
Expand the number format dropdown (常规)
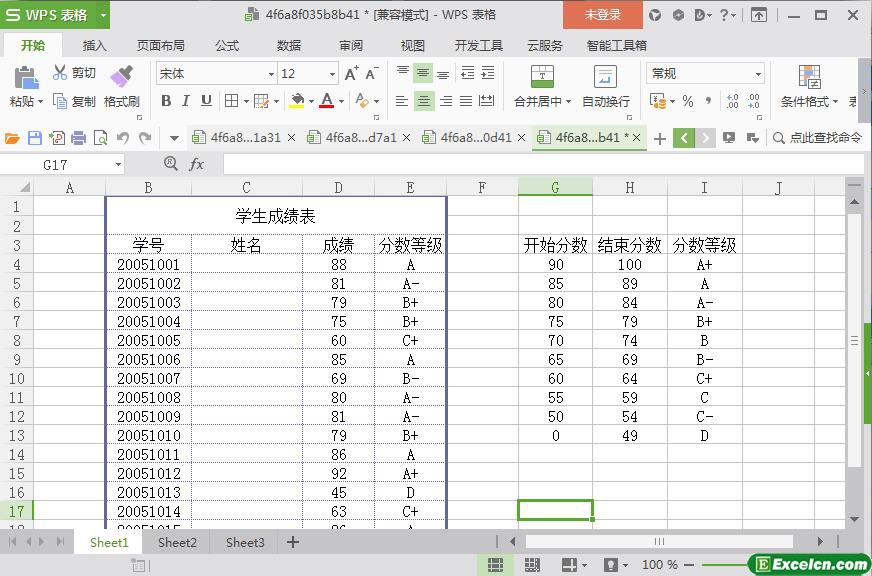(x=758, y=74)
